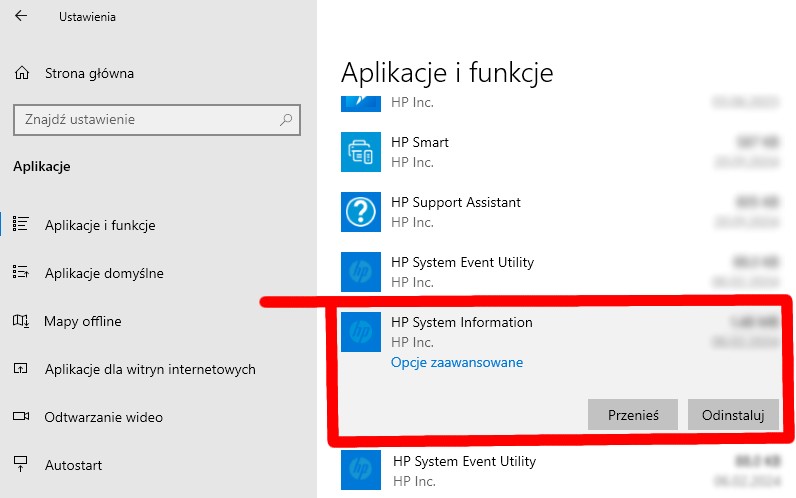Click the Aplikacje i funkcje list icon
The width and height of the screenshot is (796, 498).
[x=20, y=224]
